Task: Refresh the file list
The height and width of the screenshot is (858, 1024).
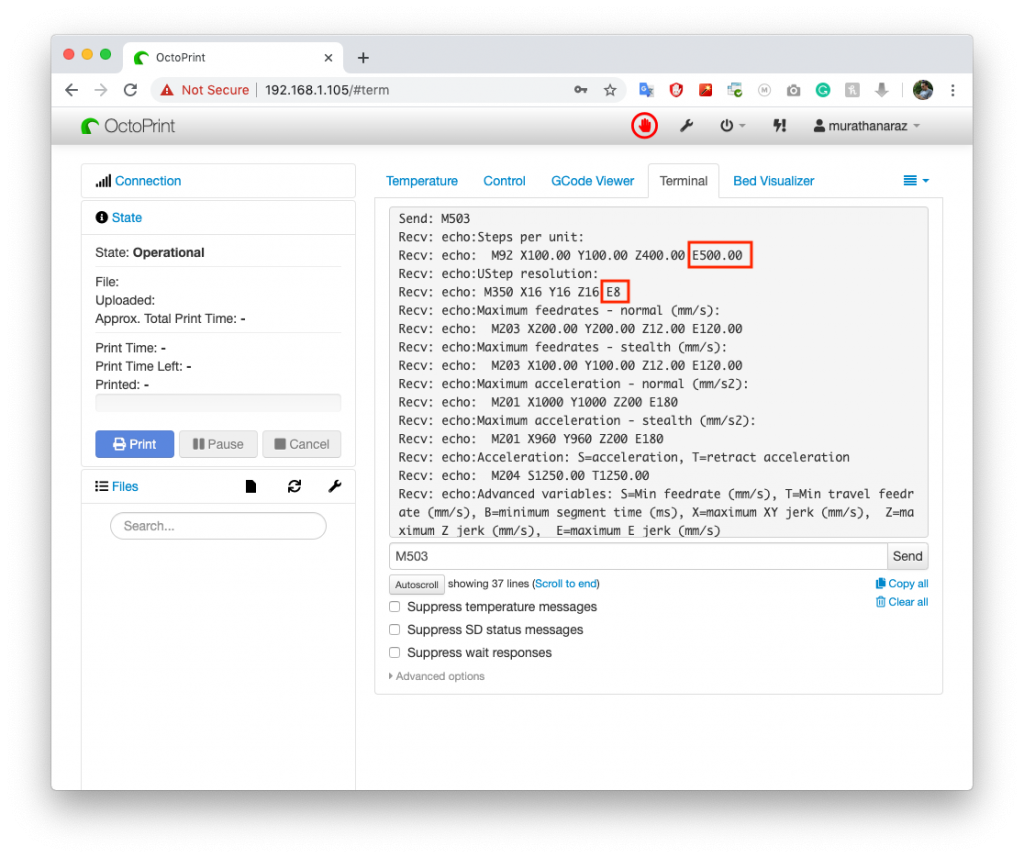Action: click(295, 486)
